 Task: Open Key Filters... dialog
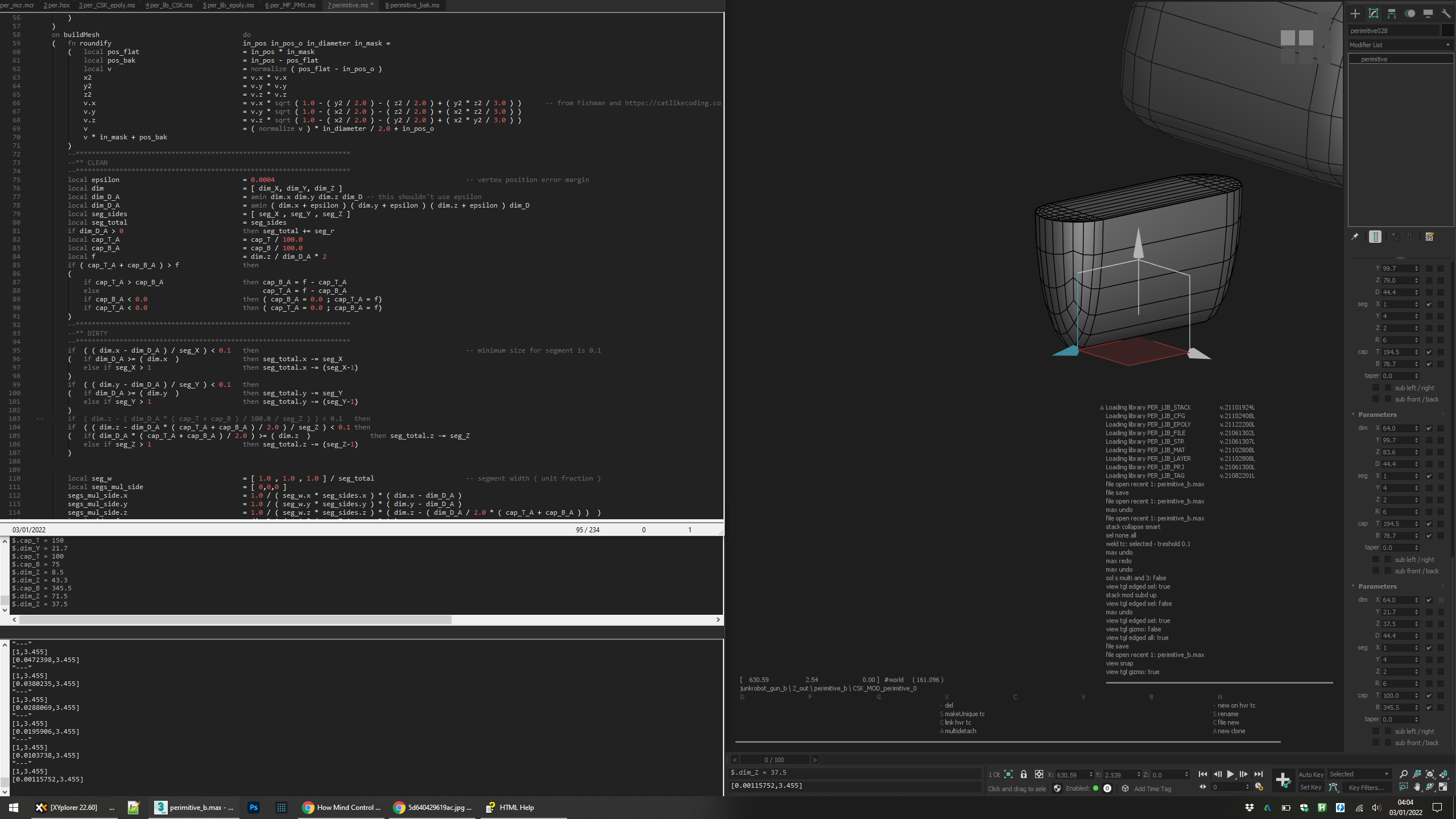pyautogui.click(x=1367, y=787)
